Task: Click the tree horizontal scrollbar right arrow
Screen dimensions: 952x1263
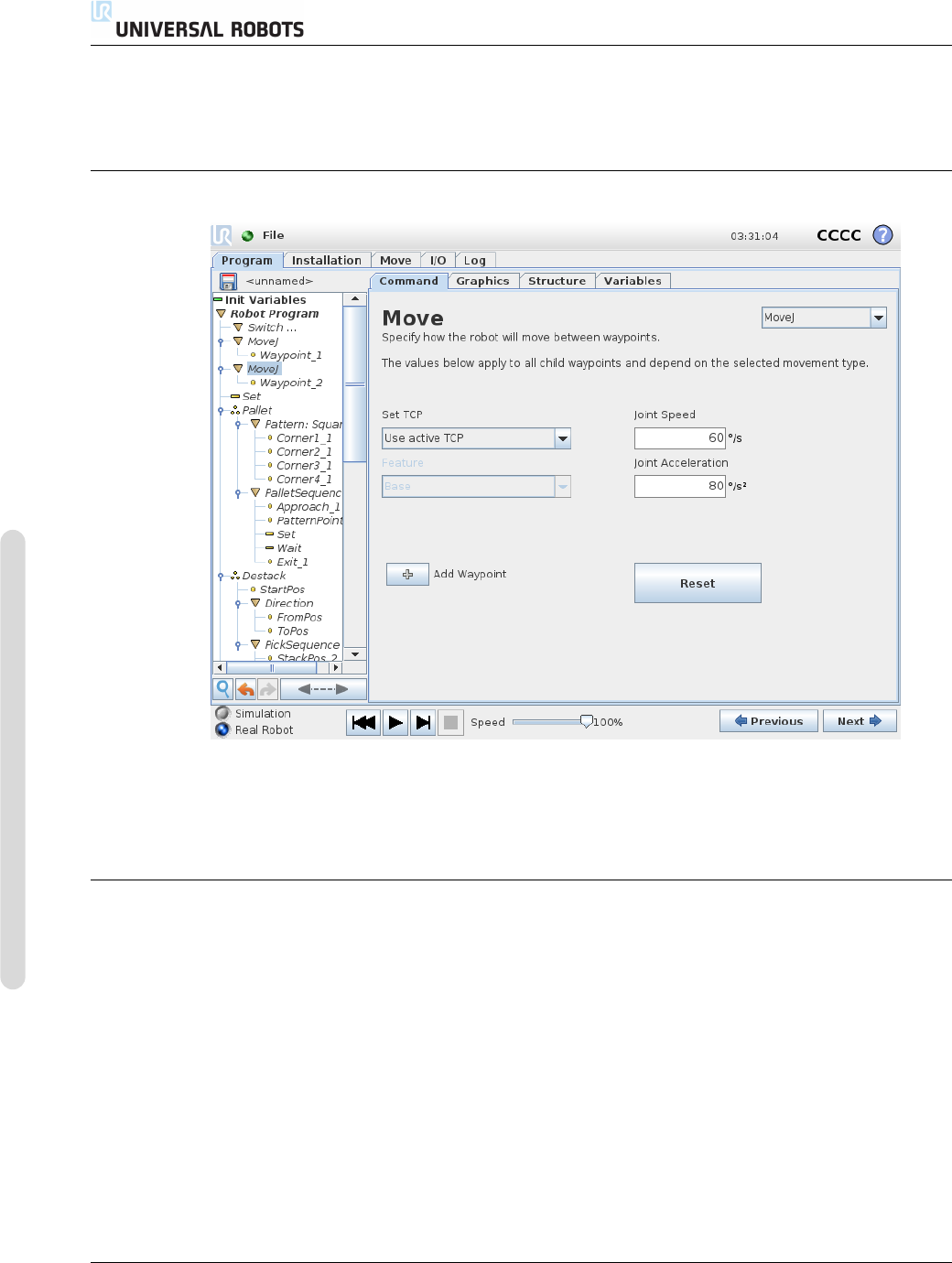Action: [x=336, y=668]
